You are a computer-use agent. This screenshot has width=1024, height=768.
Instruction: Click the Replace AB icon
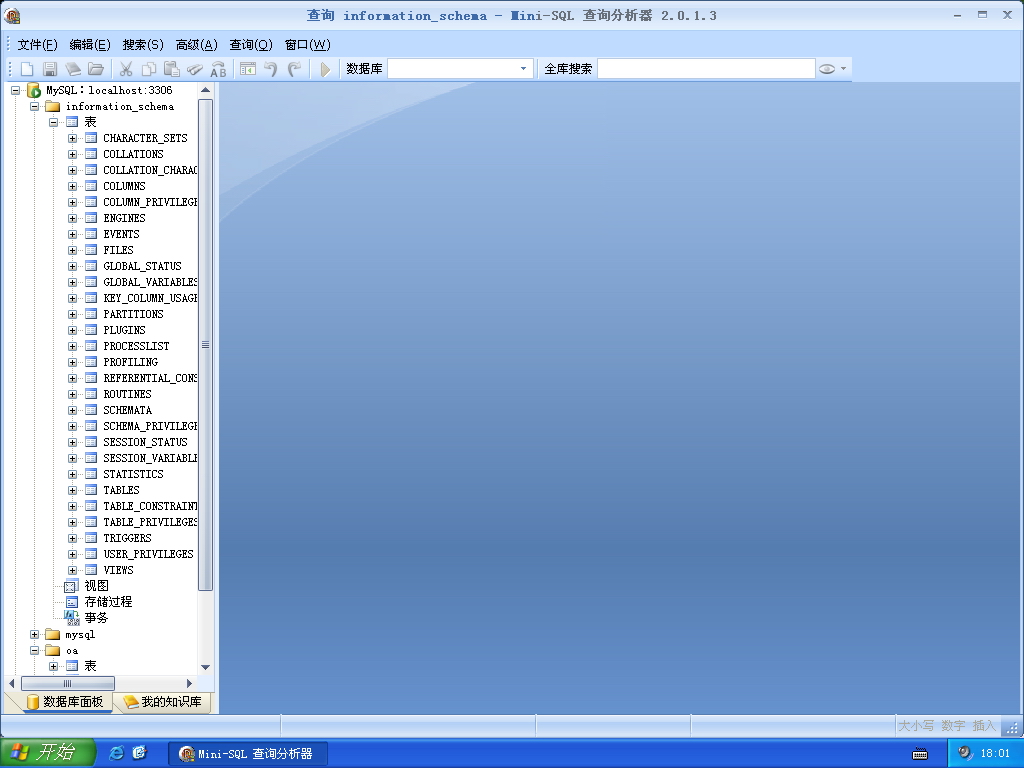click(218, 69)
